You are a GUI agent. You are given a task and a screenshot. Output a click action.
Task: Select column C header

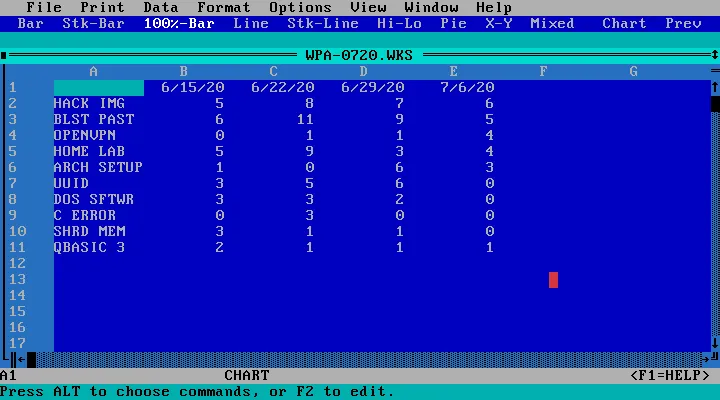click(x=273, y=71)
